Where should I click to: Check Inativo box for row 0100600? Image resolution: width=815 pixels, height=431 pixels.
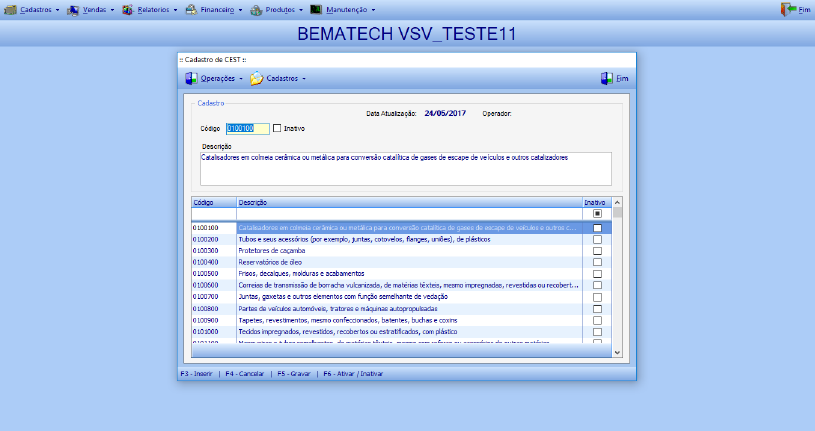click(597, 285)
